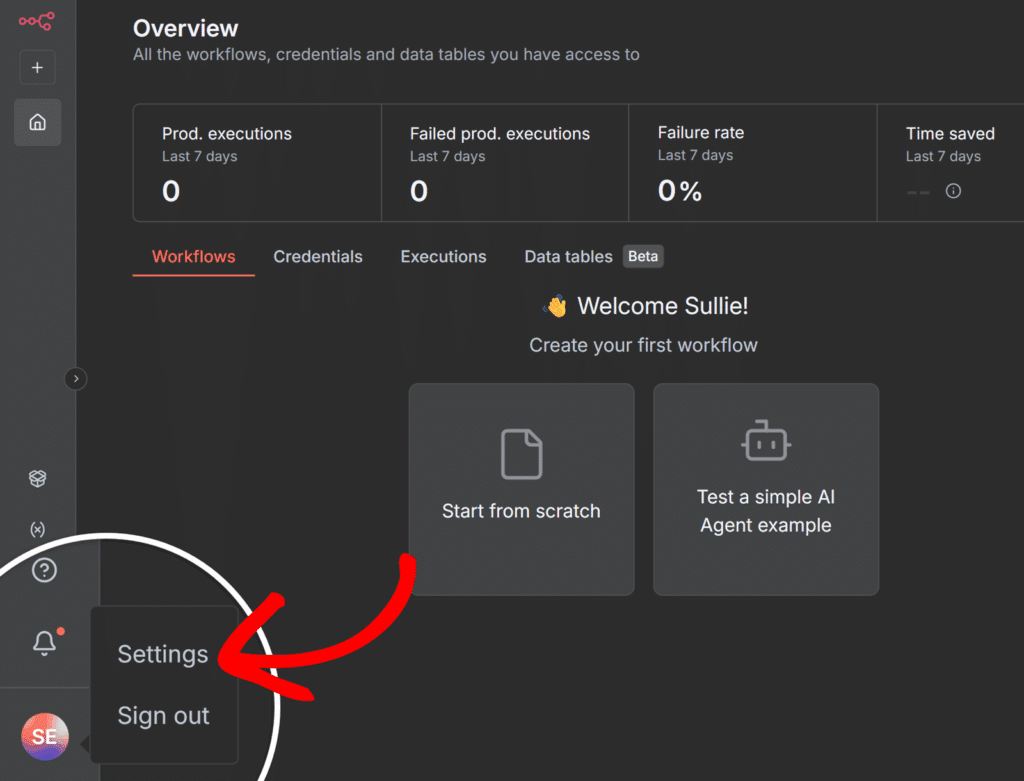Screen dimensions: 1024x781
Task: Open the templates cube icon
Action: [x=37, y=479]
